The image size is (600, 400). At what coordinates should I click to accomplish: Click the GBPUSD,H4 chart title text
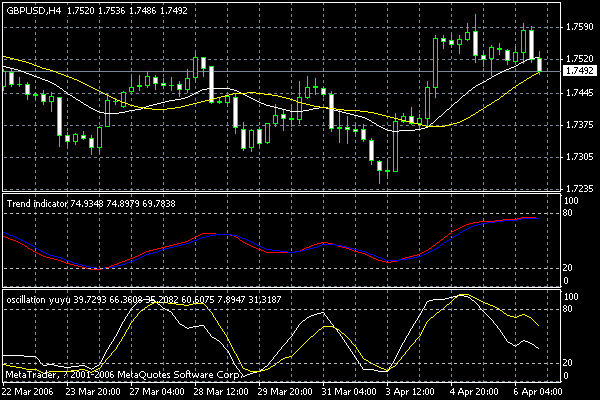pos(34,11)
